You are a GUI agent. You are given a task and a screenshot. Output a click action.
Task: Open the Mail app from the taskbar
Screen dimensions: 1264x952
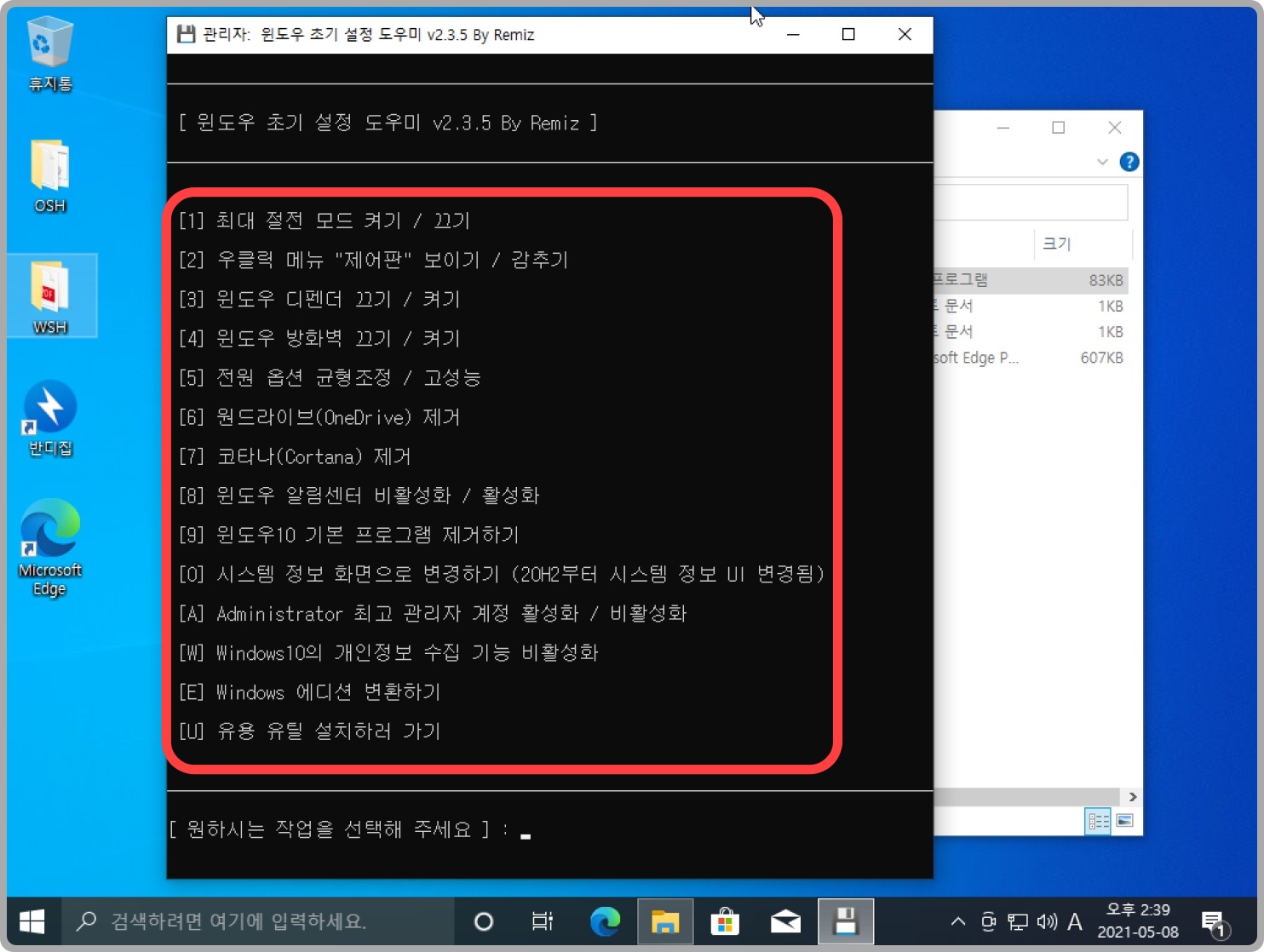(x=784, y=921)
